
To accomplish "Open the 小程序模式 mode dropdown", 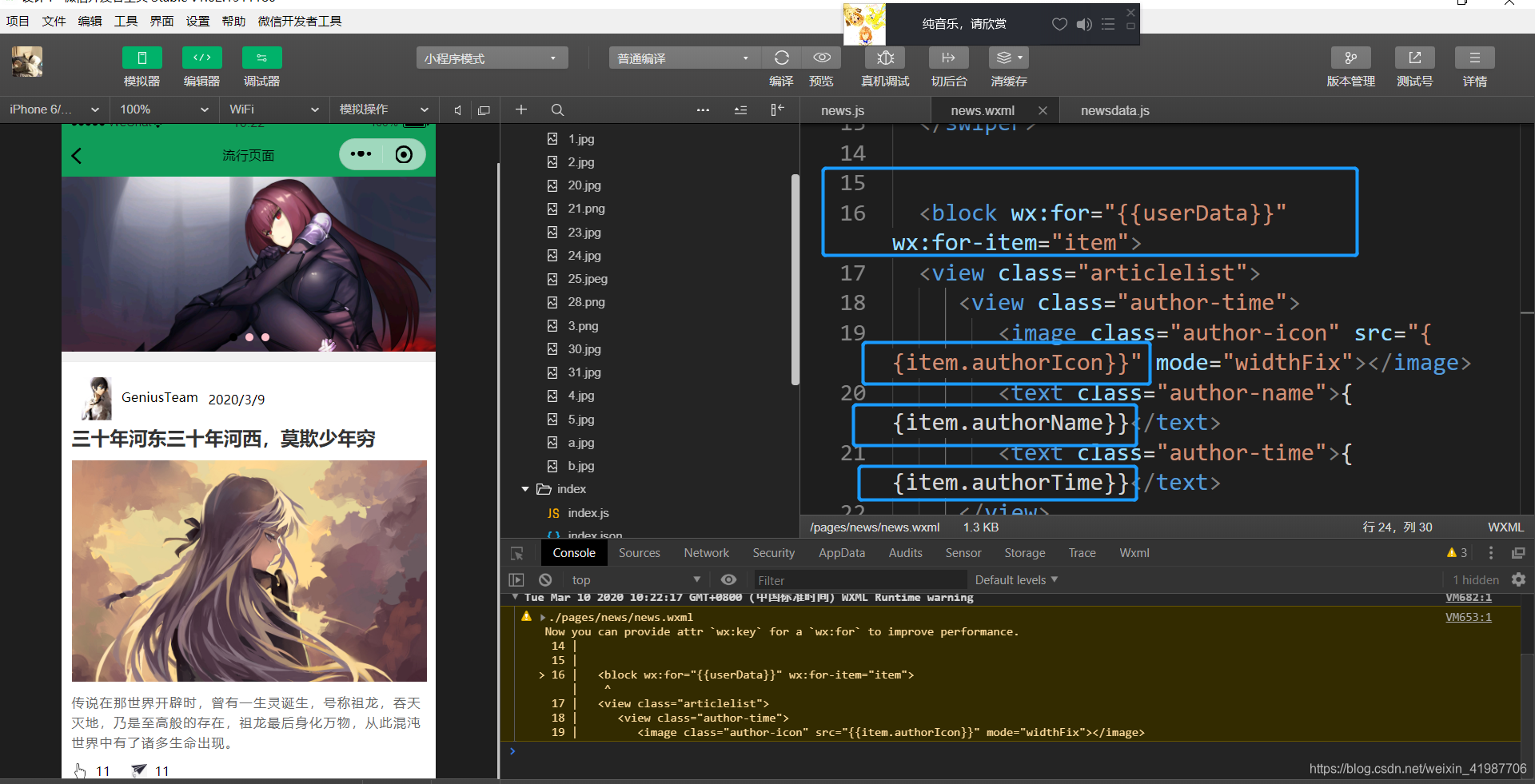I will click(x=492, y=58).
